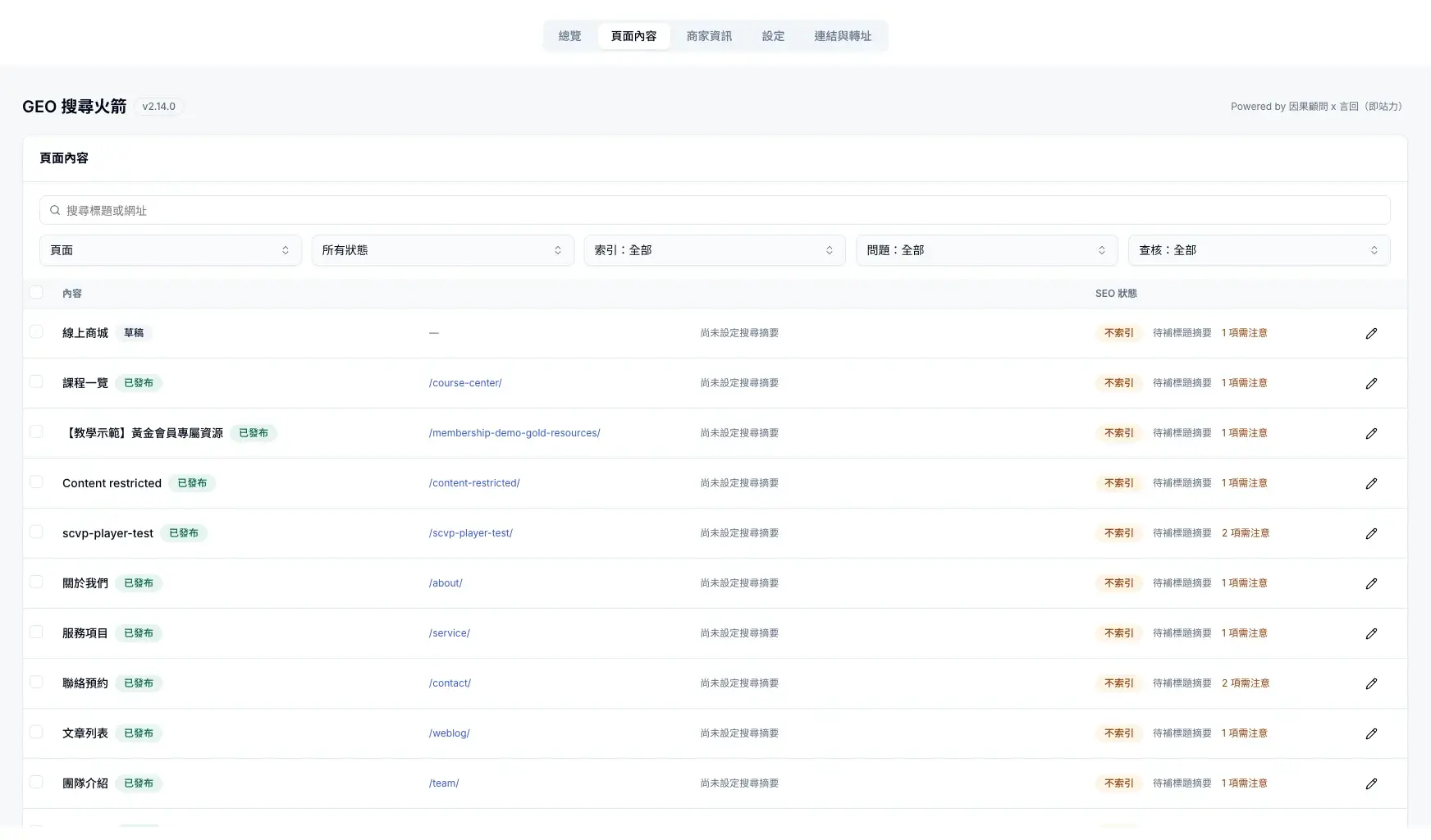Switch to the 總覽 tab

569,36
